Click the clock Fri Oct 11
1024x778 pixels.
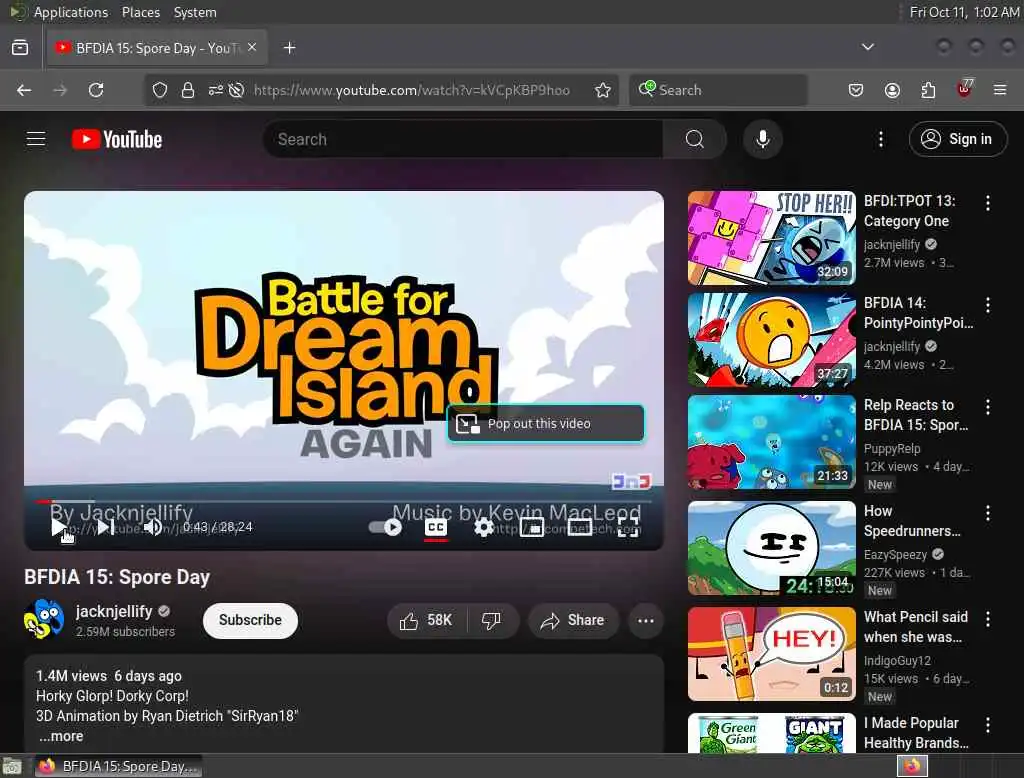(964, 12)
